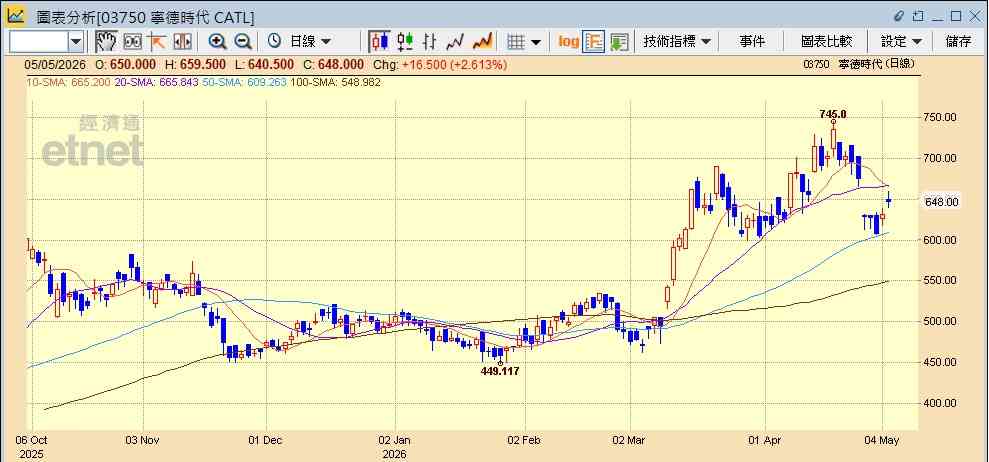Select the hand pan tool
The image size is (989, 462).
pyautogui.click(x=106, y=42)
